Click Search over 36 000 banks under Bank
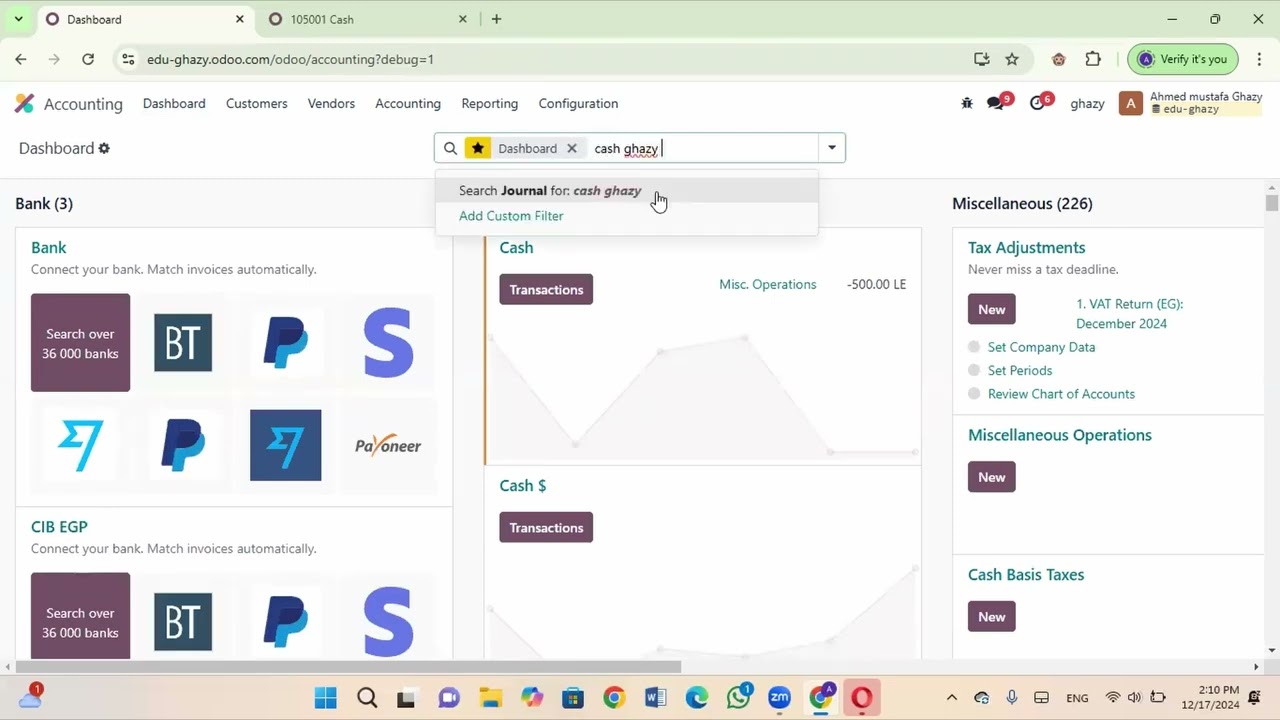 (80, 342)
